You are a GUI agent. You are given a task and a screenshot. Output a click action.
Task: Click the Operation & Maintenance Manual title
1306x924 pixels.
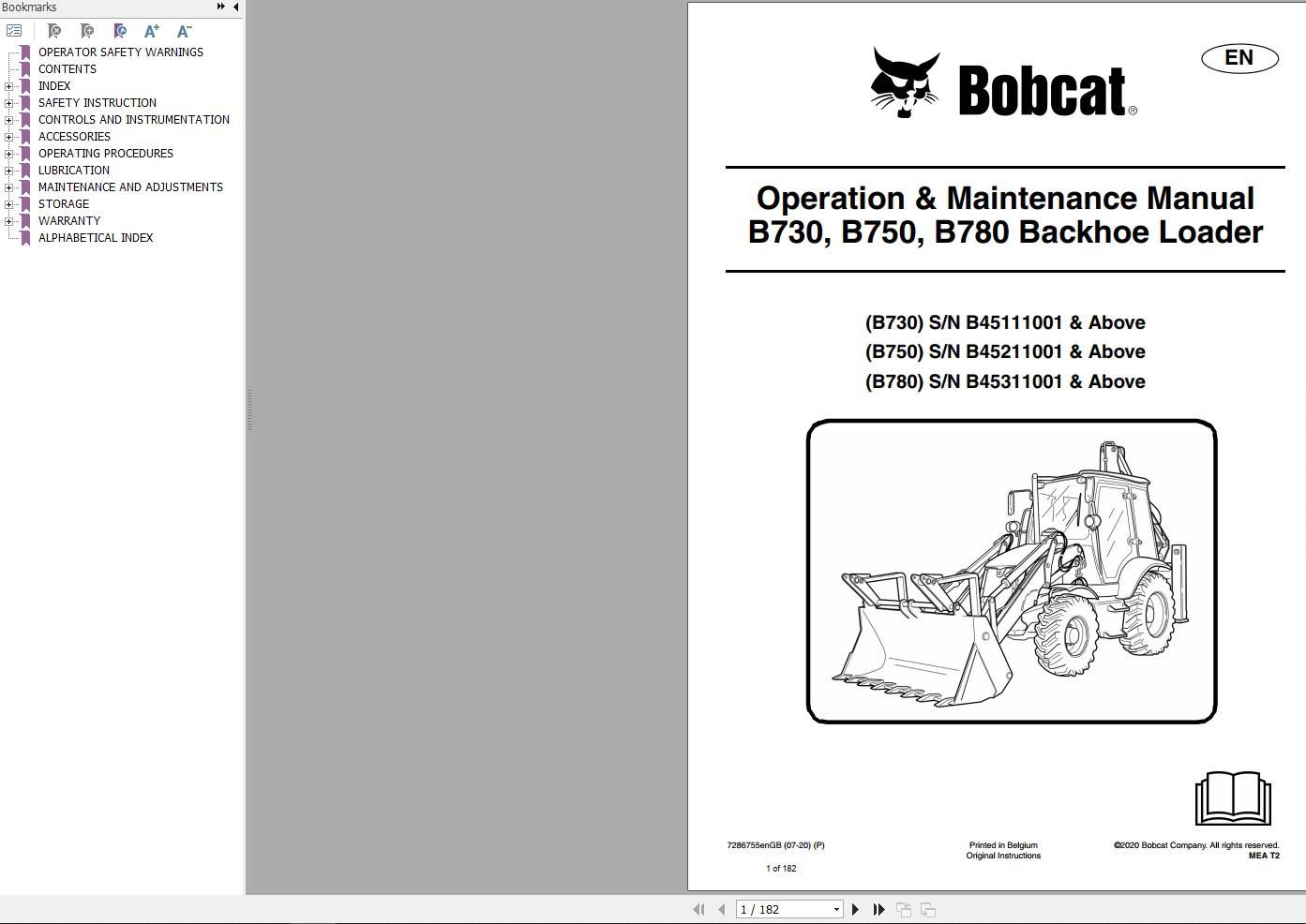pos(1005,216)
